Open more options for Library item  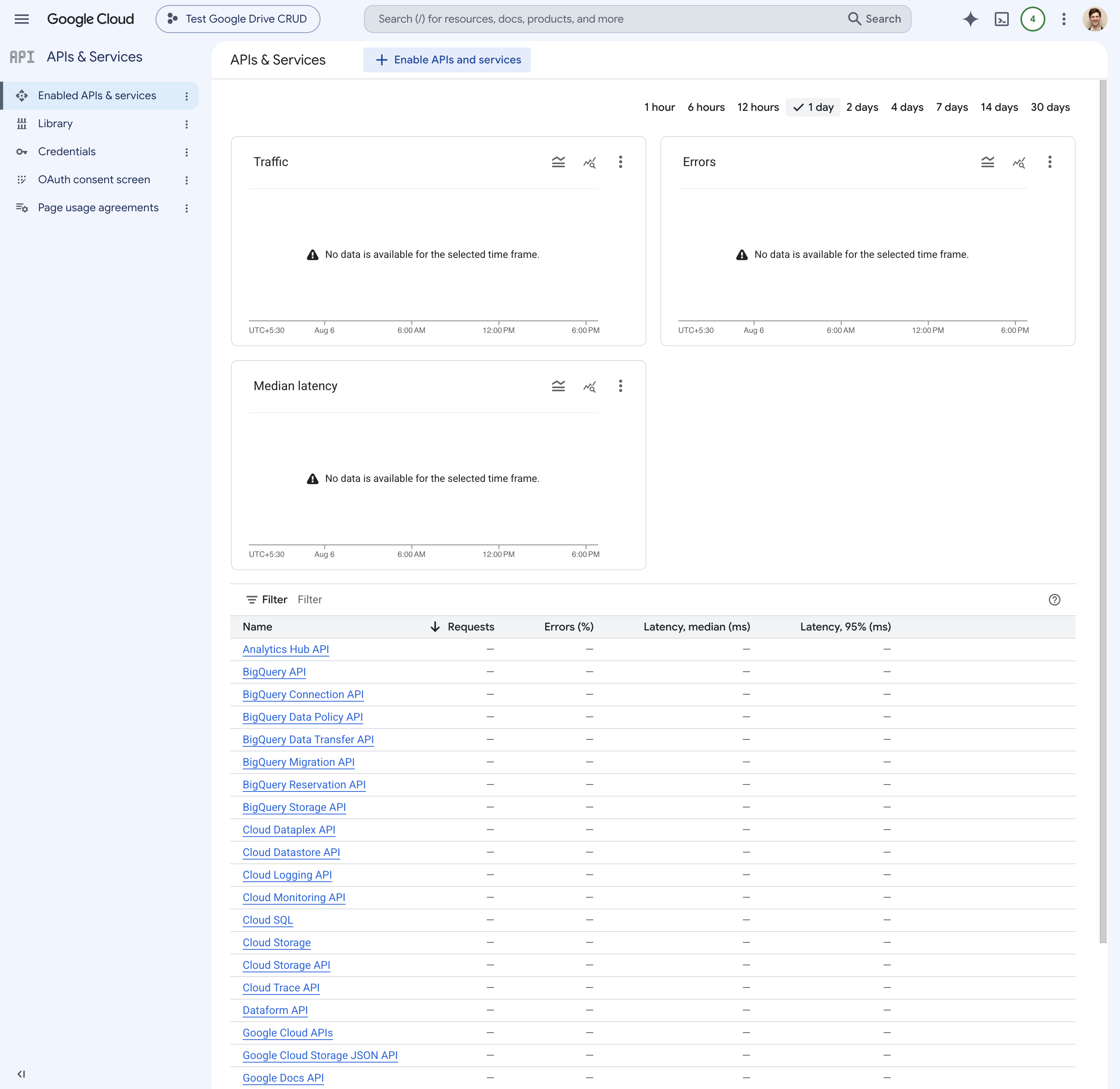point(187,124)
